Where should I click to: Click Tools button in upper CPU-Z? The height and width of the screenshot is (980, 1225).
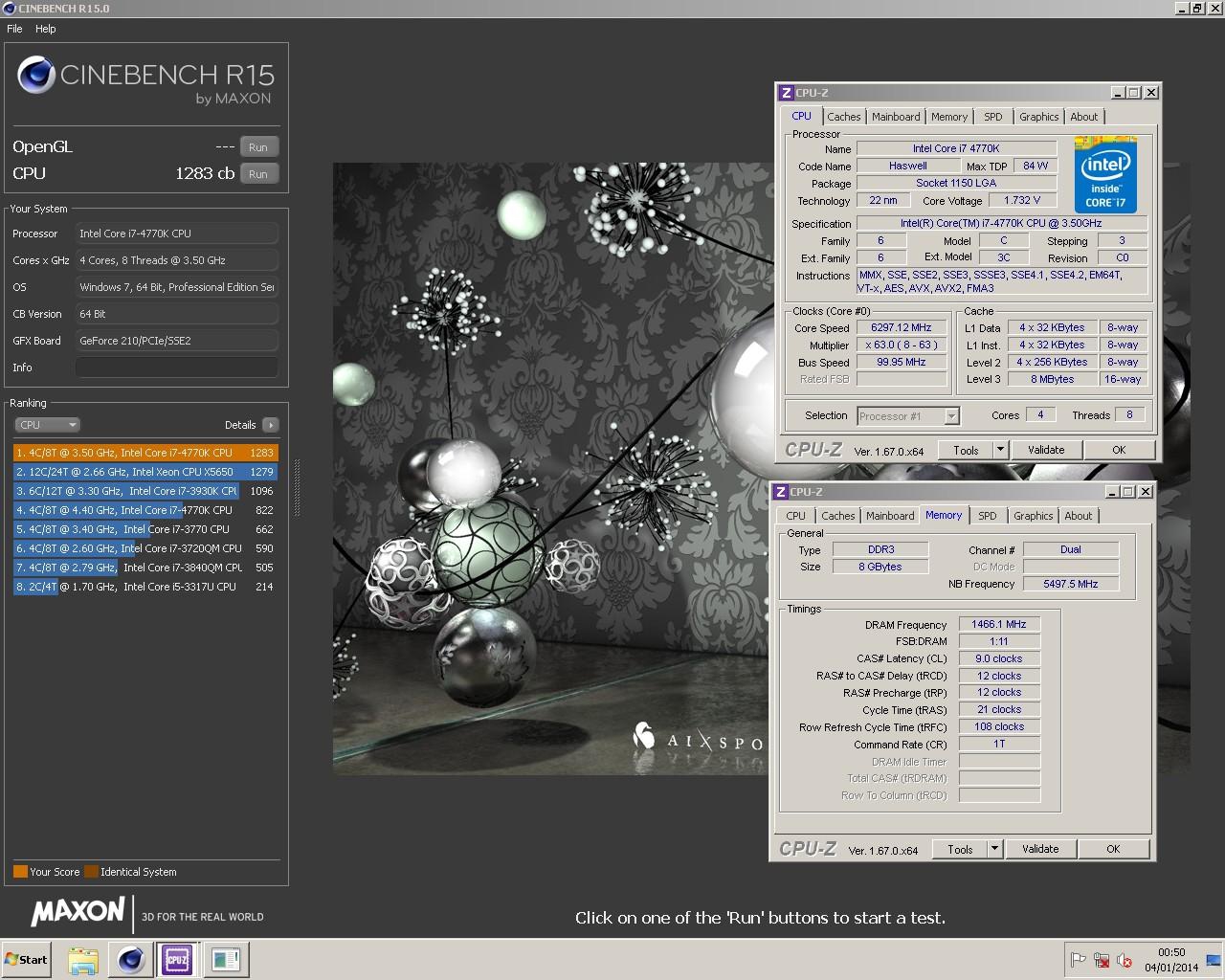[966, 450]
